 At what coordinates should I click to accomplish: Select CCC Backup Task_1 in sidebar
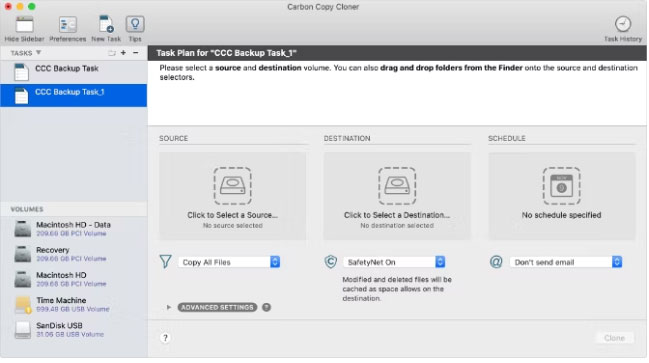[74, 96]
